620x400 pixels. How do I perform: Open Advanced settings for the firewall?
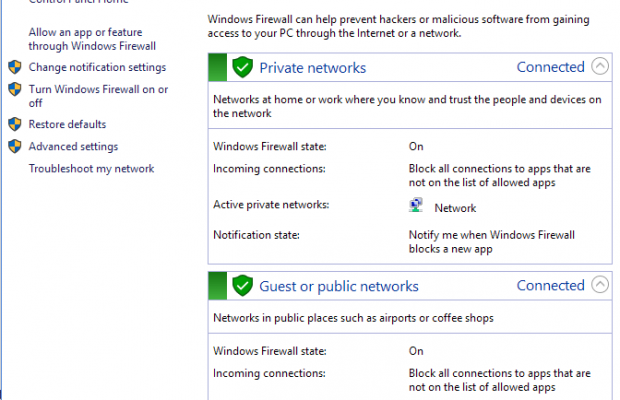[73, 147]
